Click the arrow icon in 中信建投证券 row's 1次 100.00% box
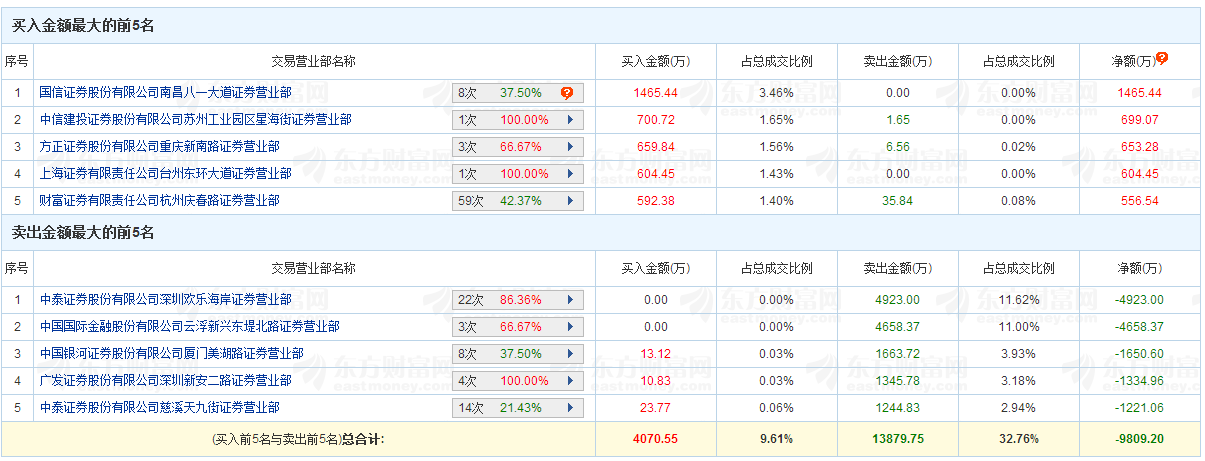1205x461 pixels. point(570,120)
